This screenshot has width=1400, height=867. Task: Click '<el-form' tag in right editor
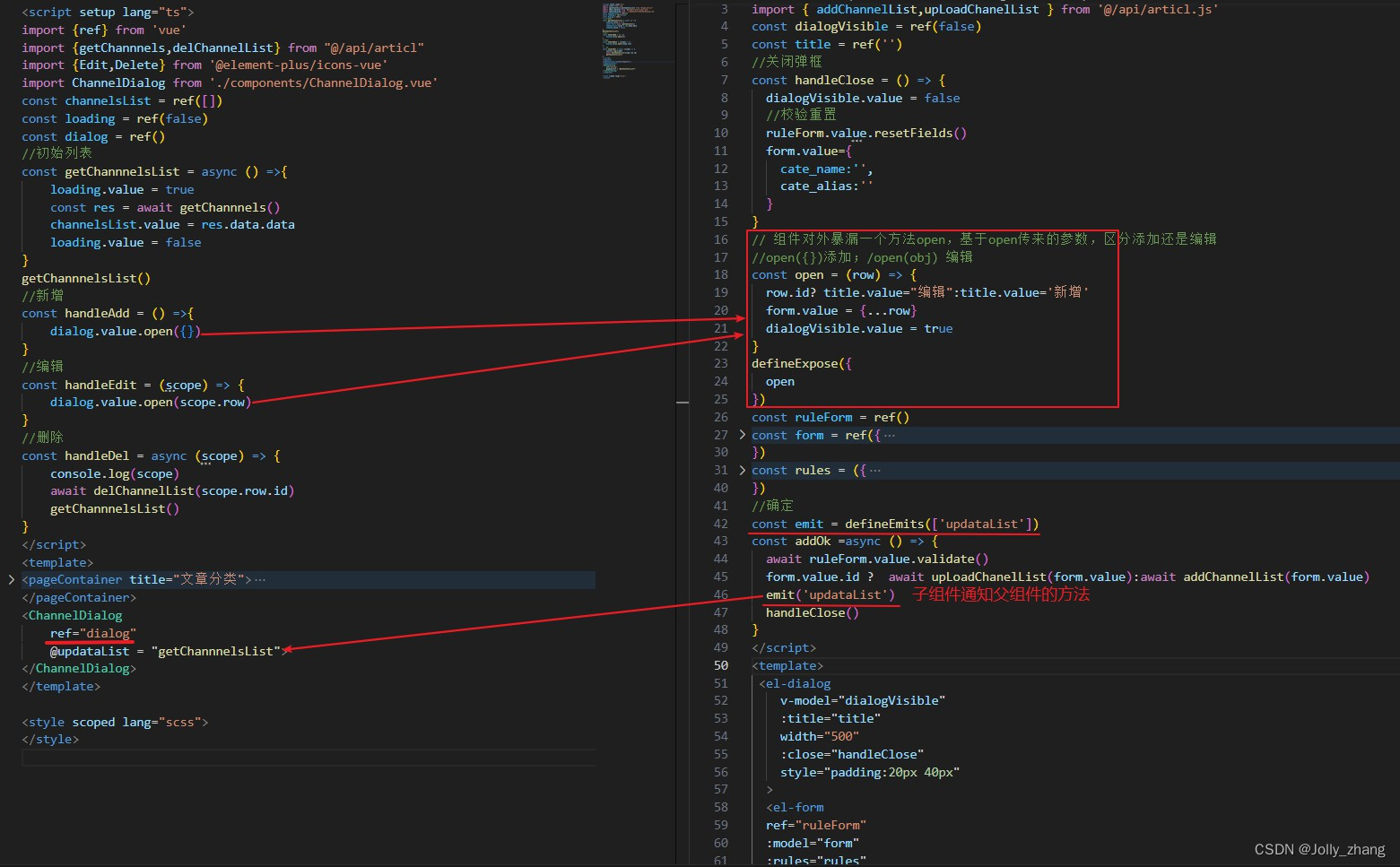(x=795, y=807)
